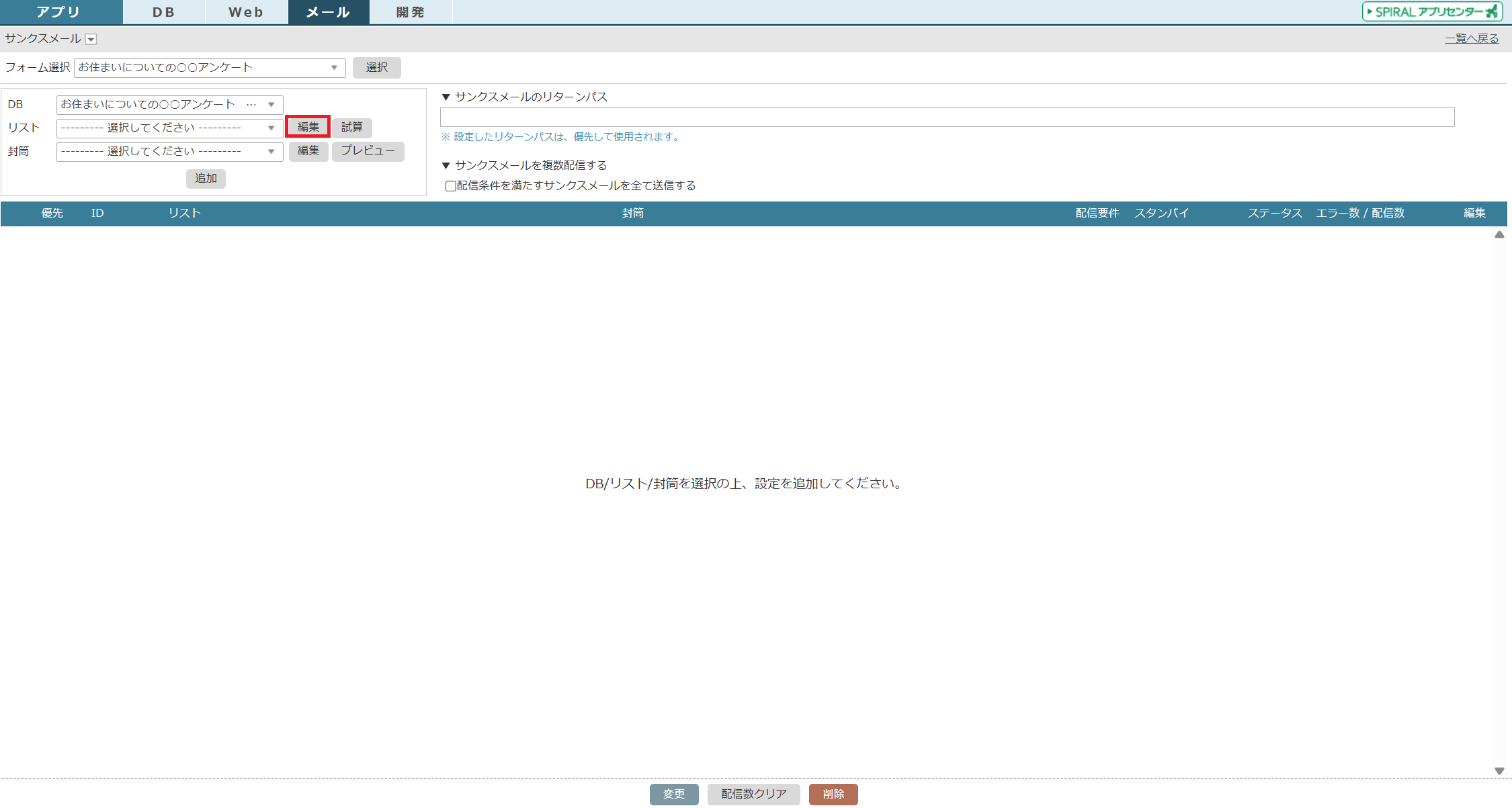Enable 配信条件を満たすサンクスメールを全て送信する checkbox
Screen dimensions: 1512x808
click(451, 186)
